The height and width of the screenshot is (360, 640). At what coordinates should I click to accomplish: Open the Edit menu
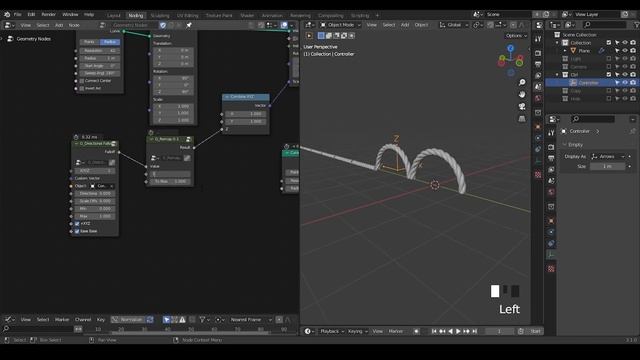[31, 14]
